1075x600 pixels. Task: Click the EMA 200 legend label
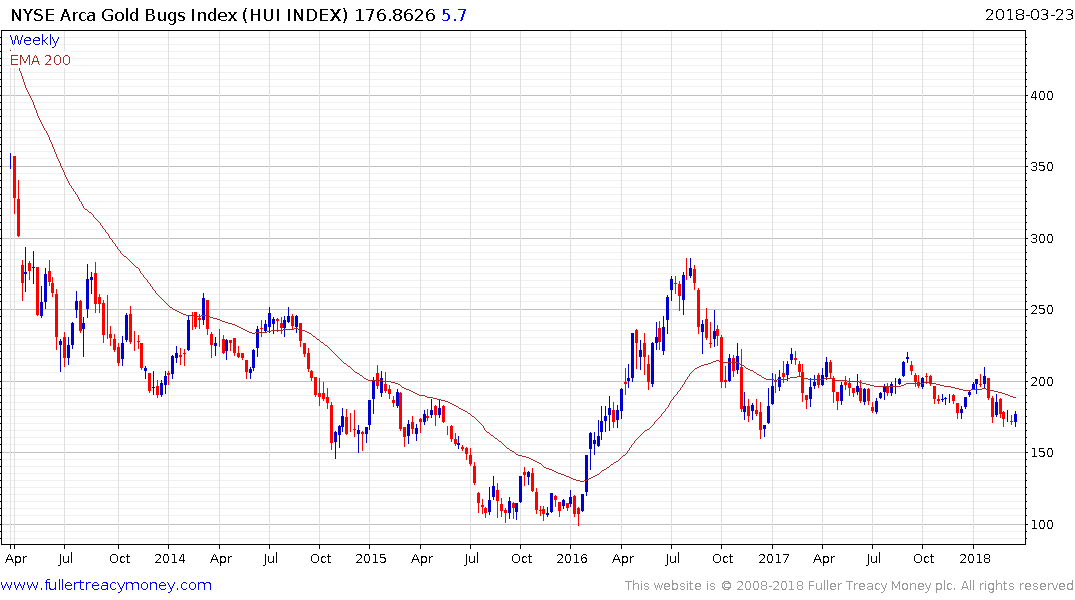[40, 60]
